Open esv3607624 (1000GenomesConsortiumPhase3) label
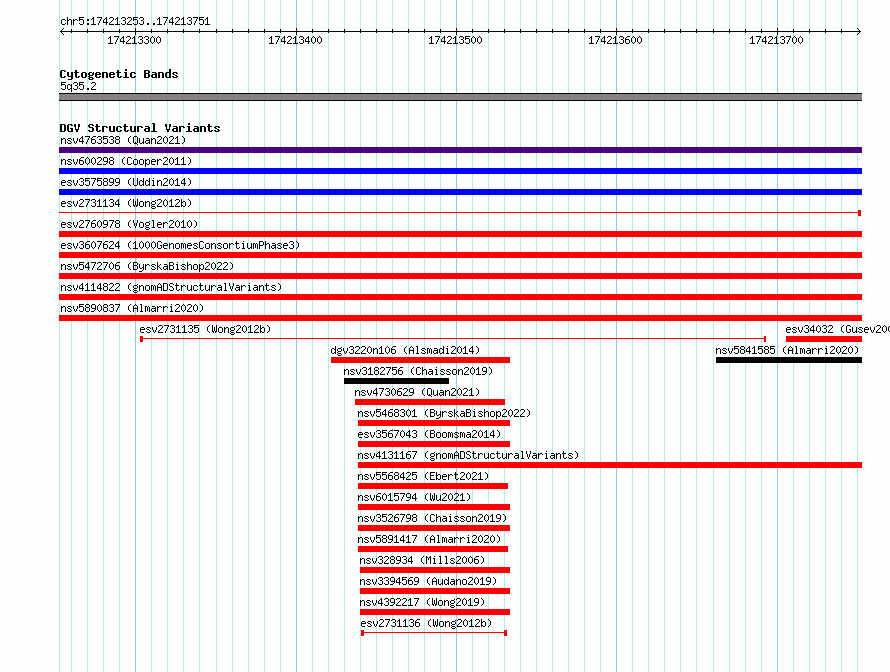This screenshot has width=890, height=672. click(180, 245)
